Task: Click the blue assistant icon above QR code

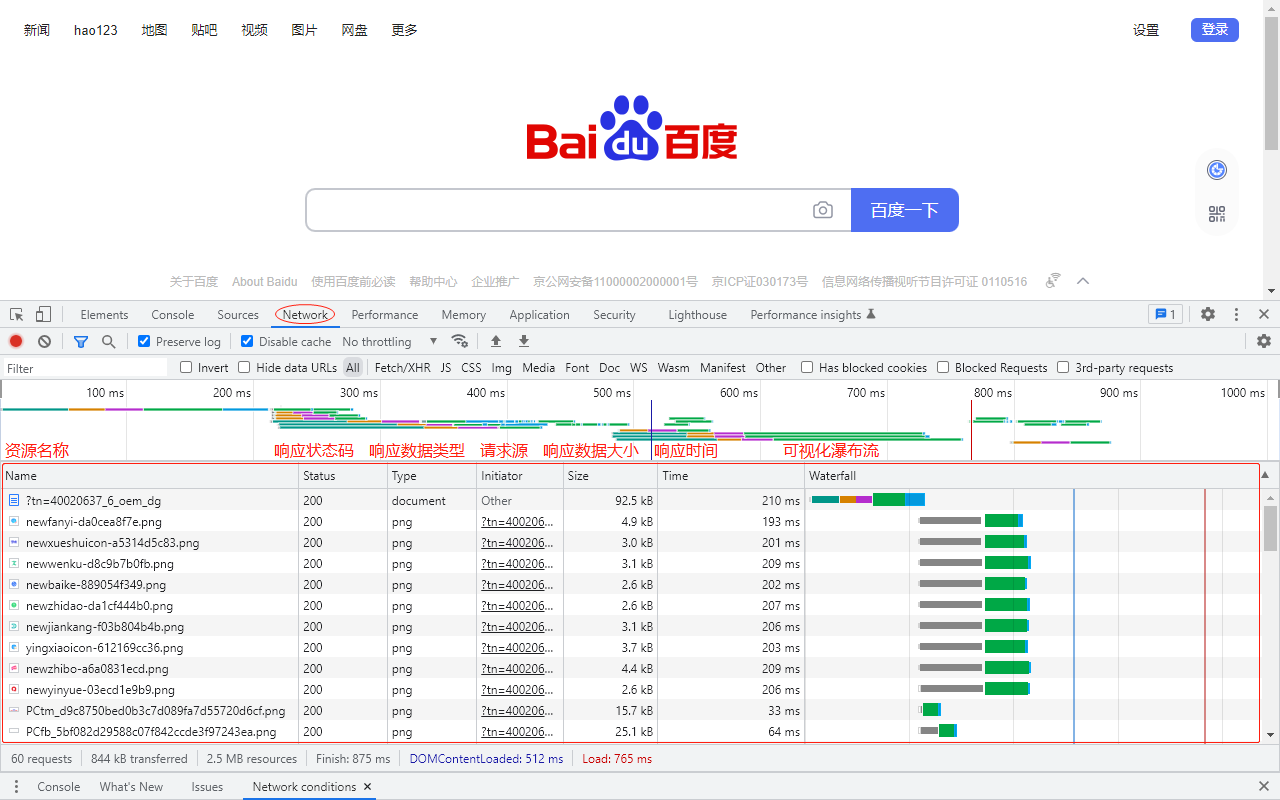Action: pos(1217,170)
